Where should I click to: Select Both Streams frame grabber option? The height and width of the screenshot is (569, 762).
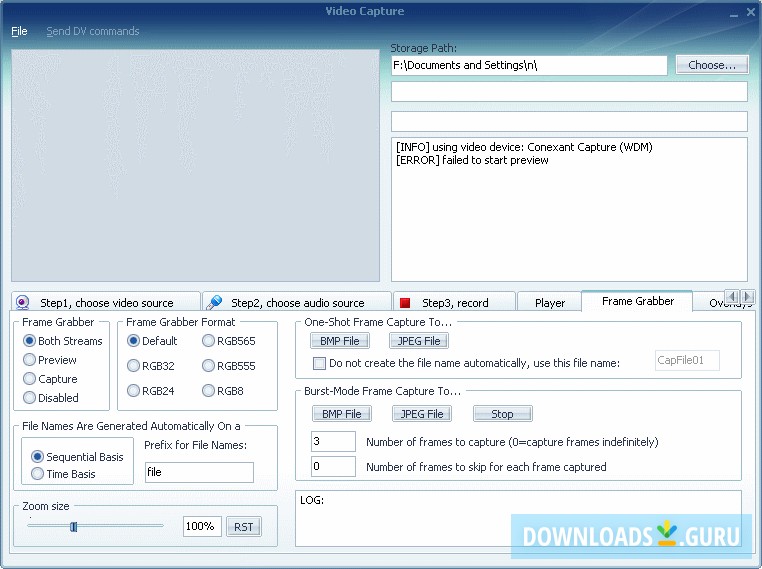coord(63,341)
